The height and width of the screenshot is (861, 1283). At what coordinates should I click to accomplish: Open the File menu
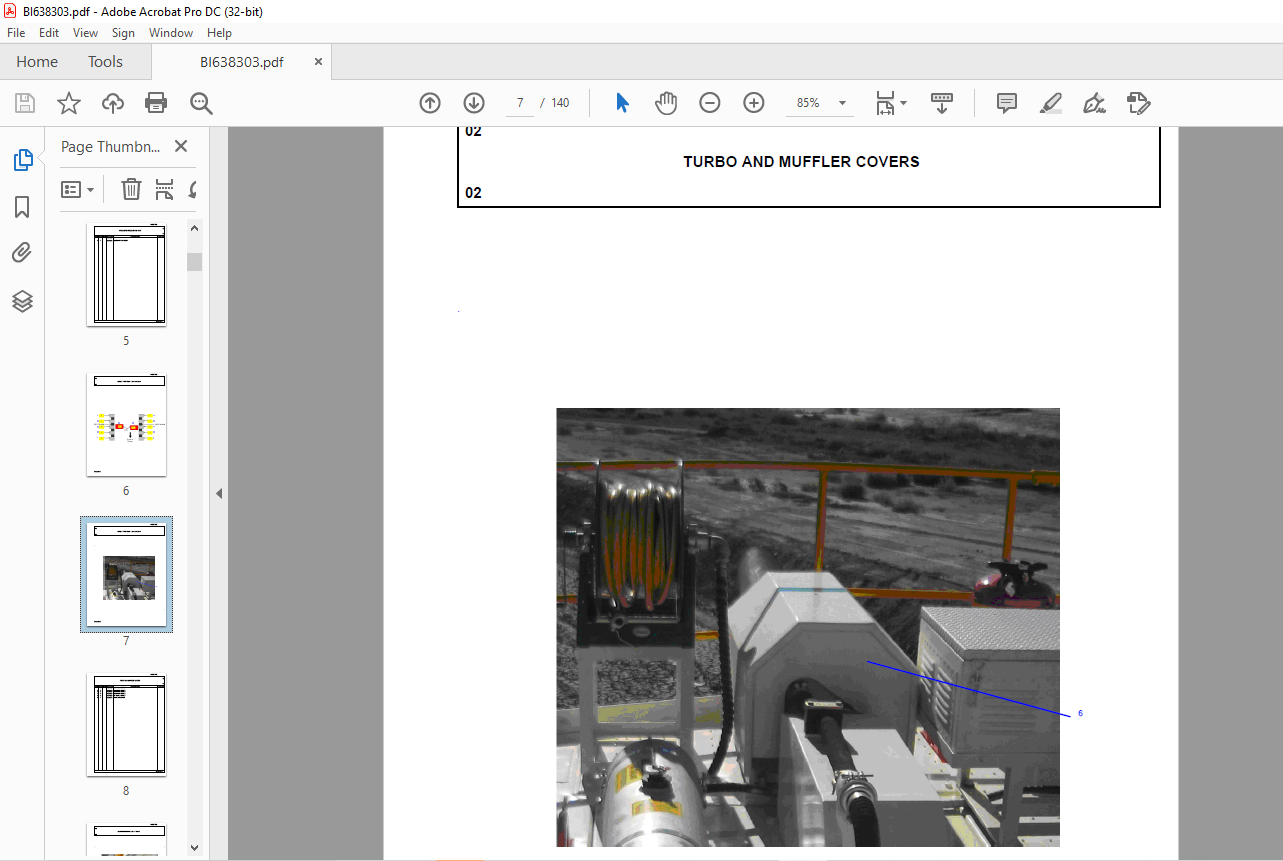pos(16,33)
